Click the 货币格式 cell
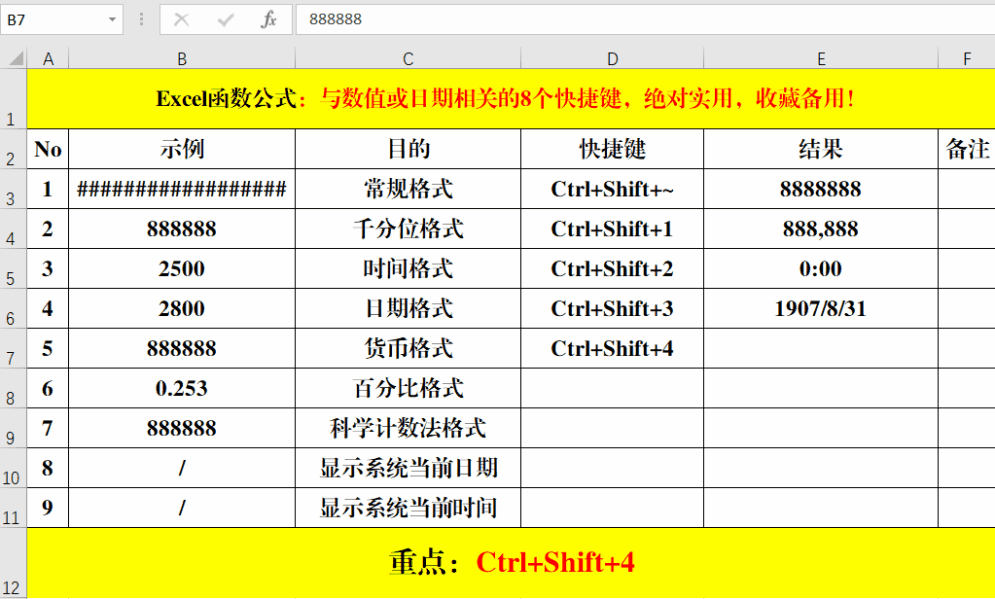The image size is (995, 599). click(408, 348)
